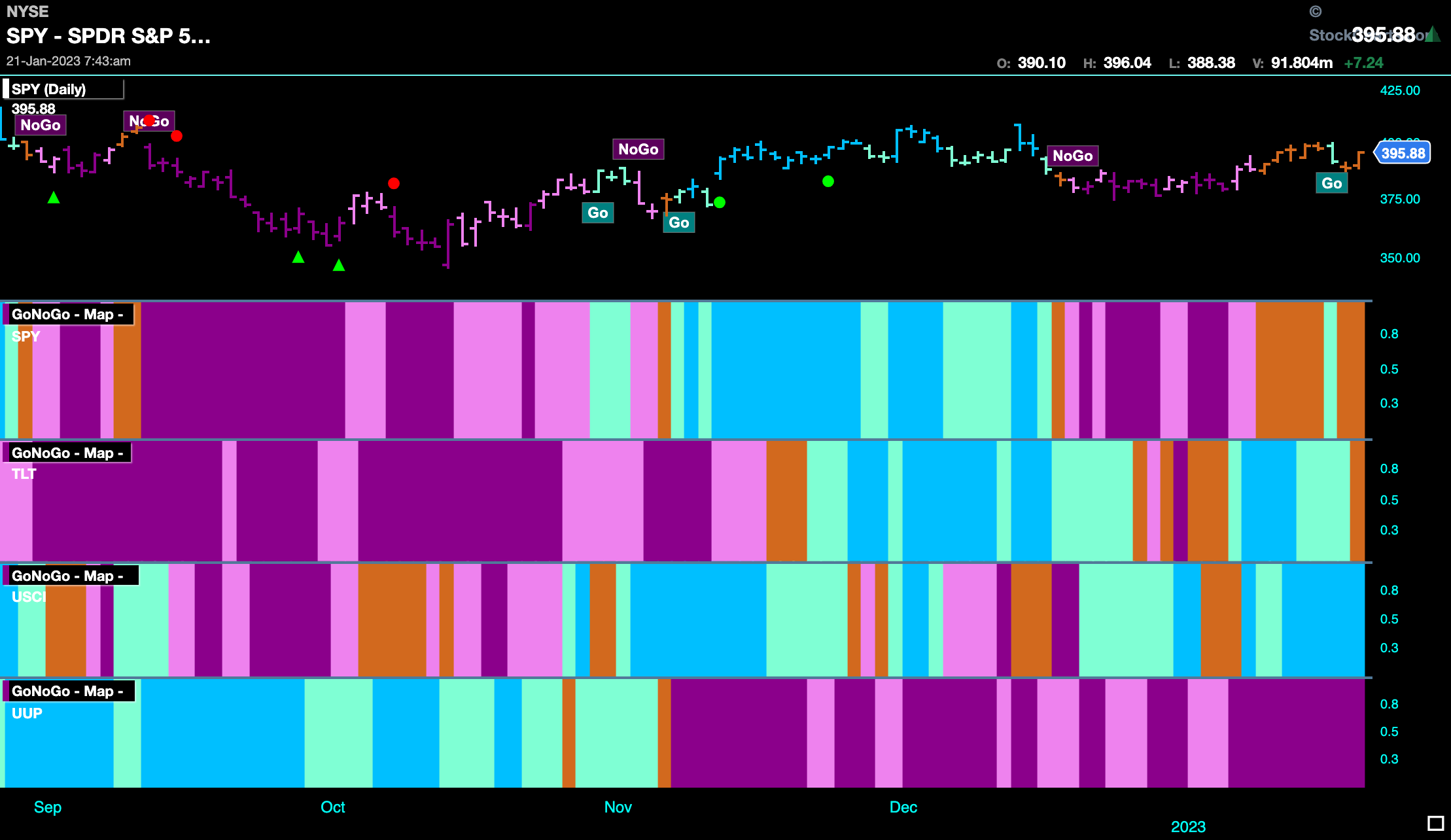Click the 350.00 price axis label

1400,258
